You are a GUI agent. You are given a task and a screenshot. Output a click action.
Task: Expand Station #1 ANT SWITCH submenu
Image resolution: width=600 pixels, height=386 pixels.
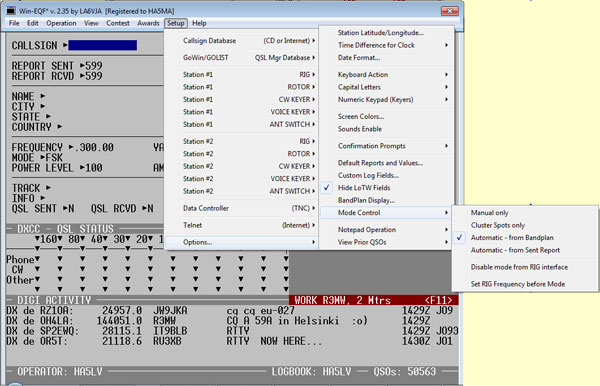(x=241, y=124)
